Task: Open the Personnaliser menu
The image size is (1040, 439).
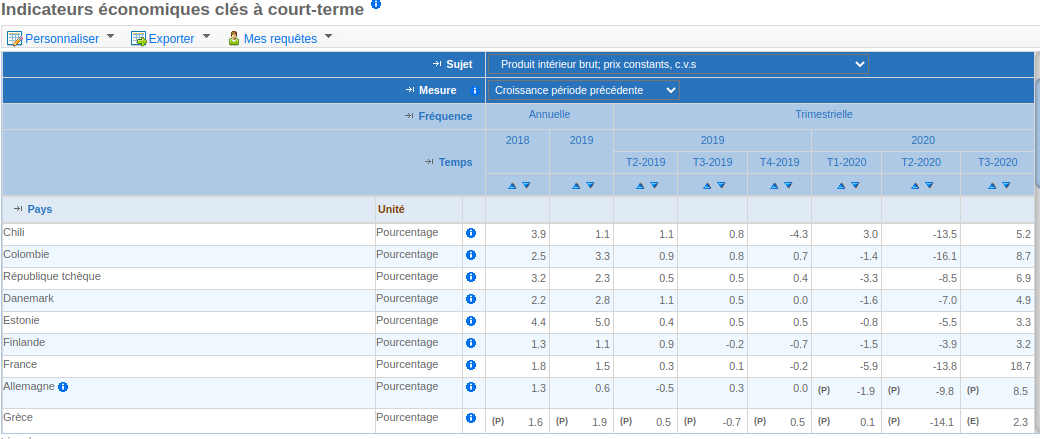Action: 61,39
